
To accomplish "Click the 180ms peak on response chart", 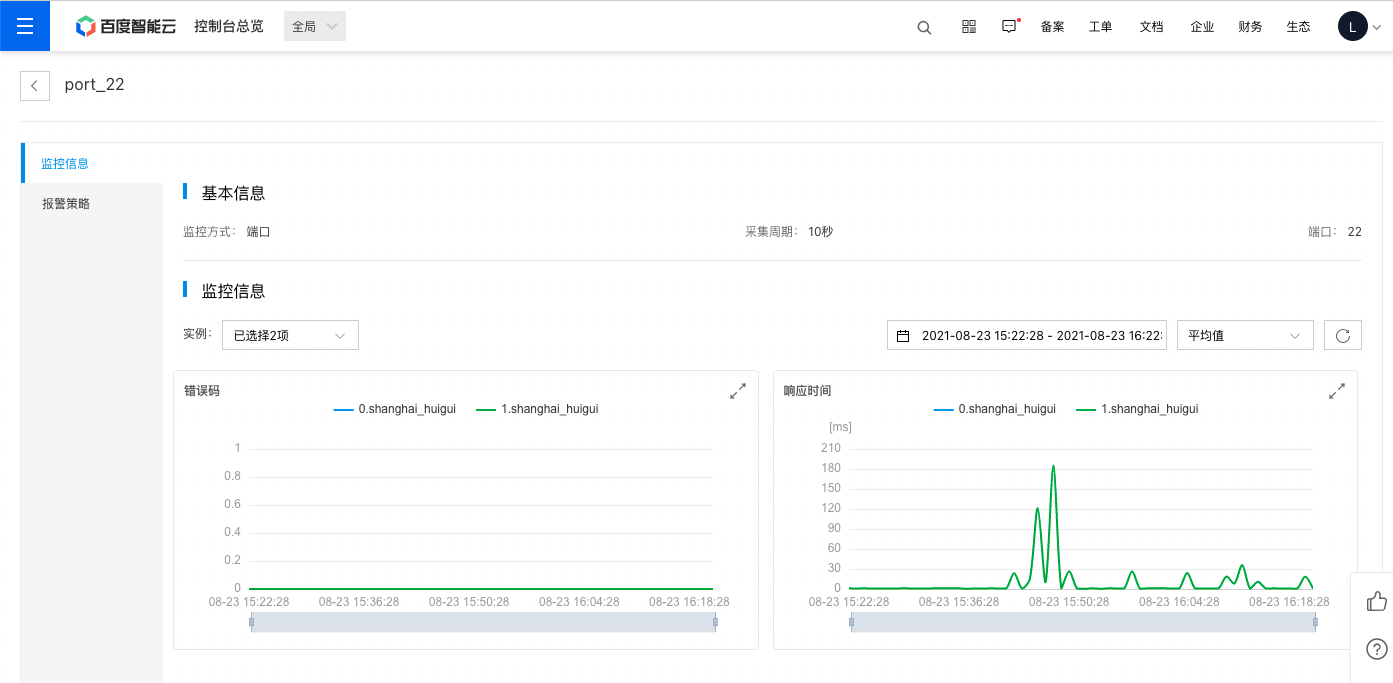I will [1053, 466].
